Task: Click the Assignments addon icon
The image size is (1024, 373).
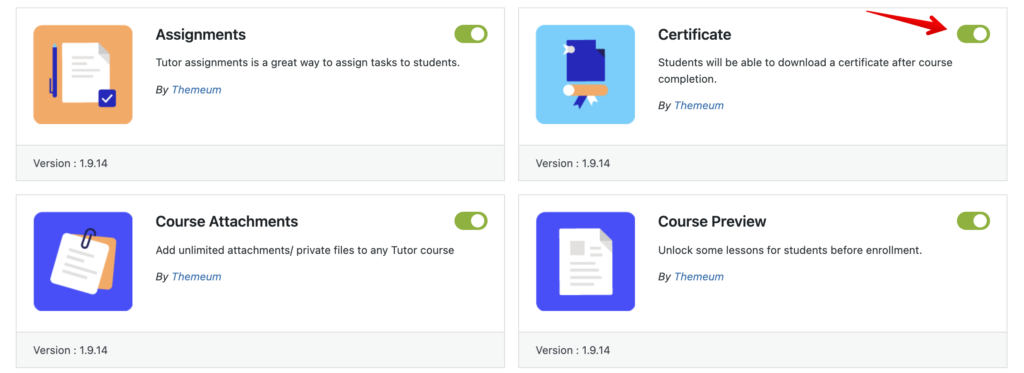Action: click(83, 74)
